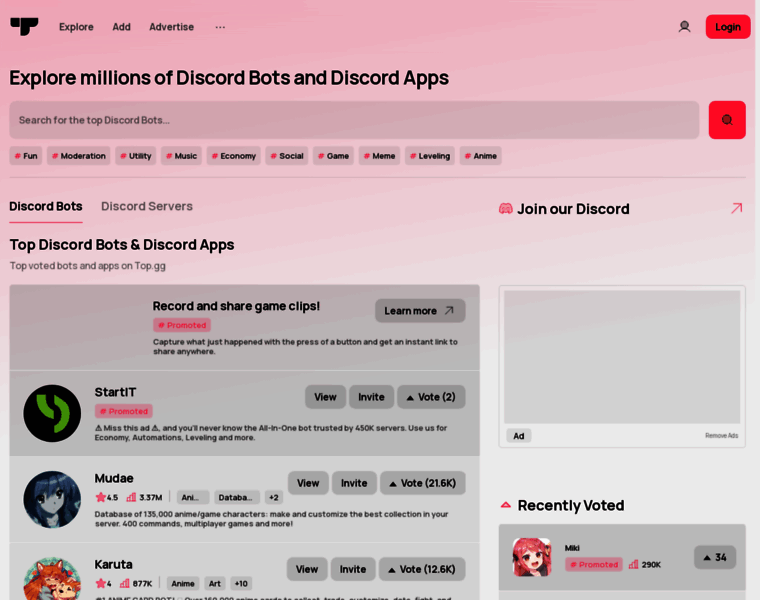
Task: Select the Meme tag
Action: tap(380, 156)
